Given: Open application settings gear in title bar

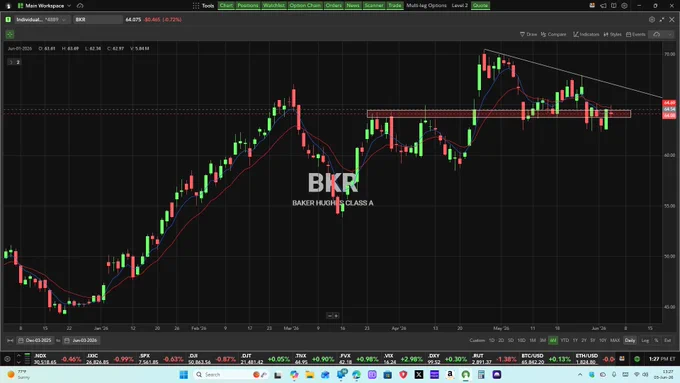Looking at the screenshot, I should click(x=624, y=6).
